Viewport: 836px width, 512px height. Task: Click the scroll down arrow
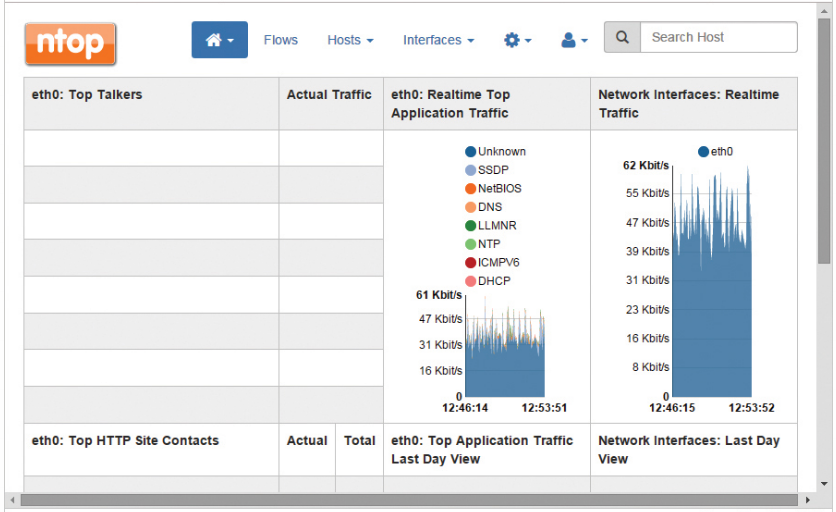click(824, 483)
